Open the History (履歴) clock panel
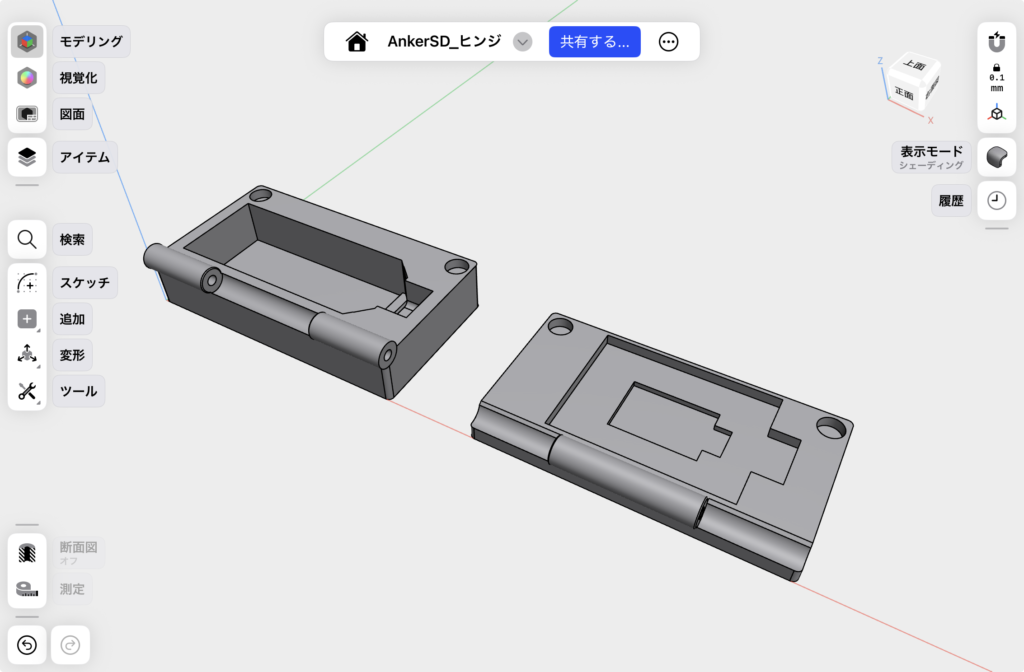Screen dimensions: 1024x672 [996, 201]
